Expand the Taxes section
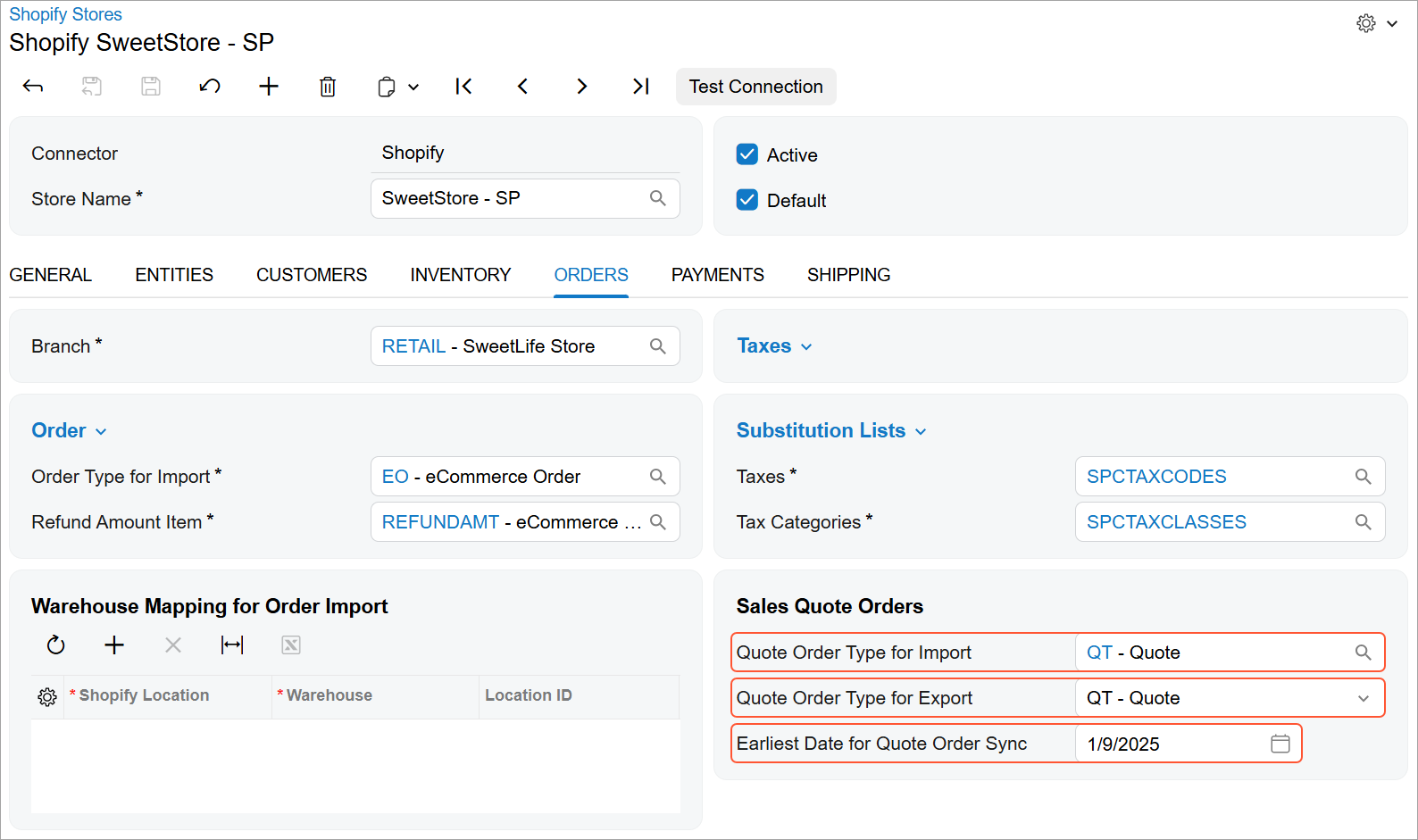The image size is (1418, 840). [774, 346]
